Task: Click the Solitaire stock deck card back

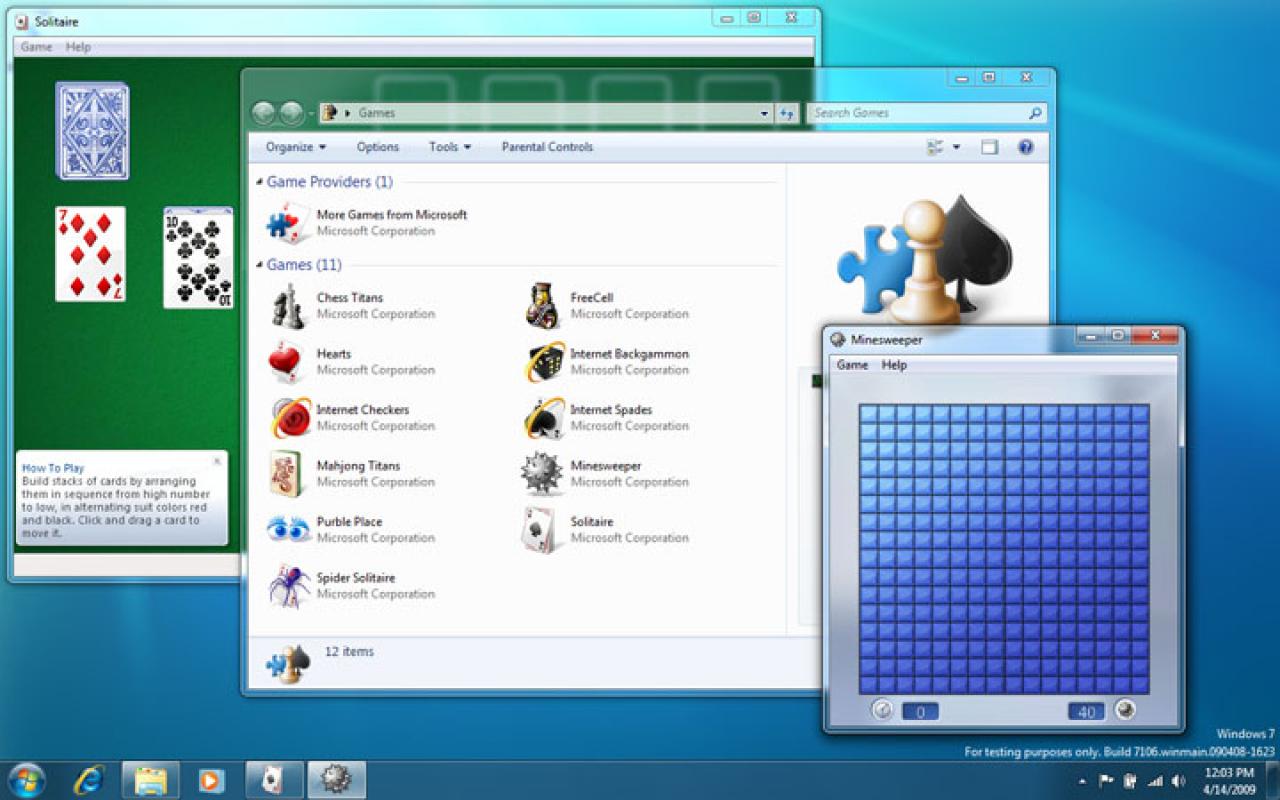Action: [92, 131]
